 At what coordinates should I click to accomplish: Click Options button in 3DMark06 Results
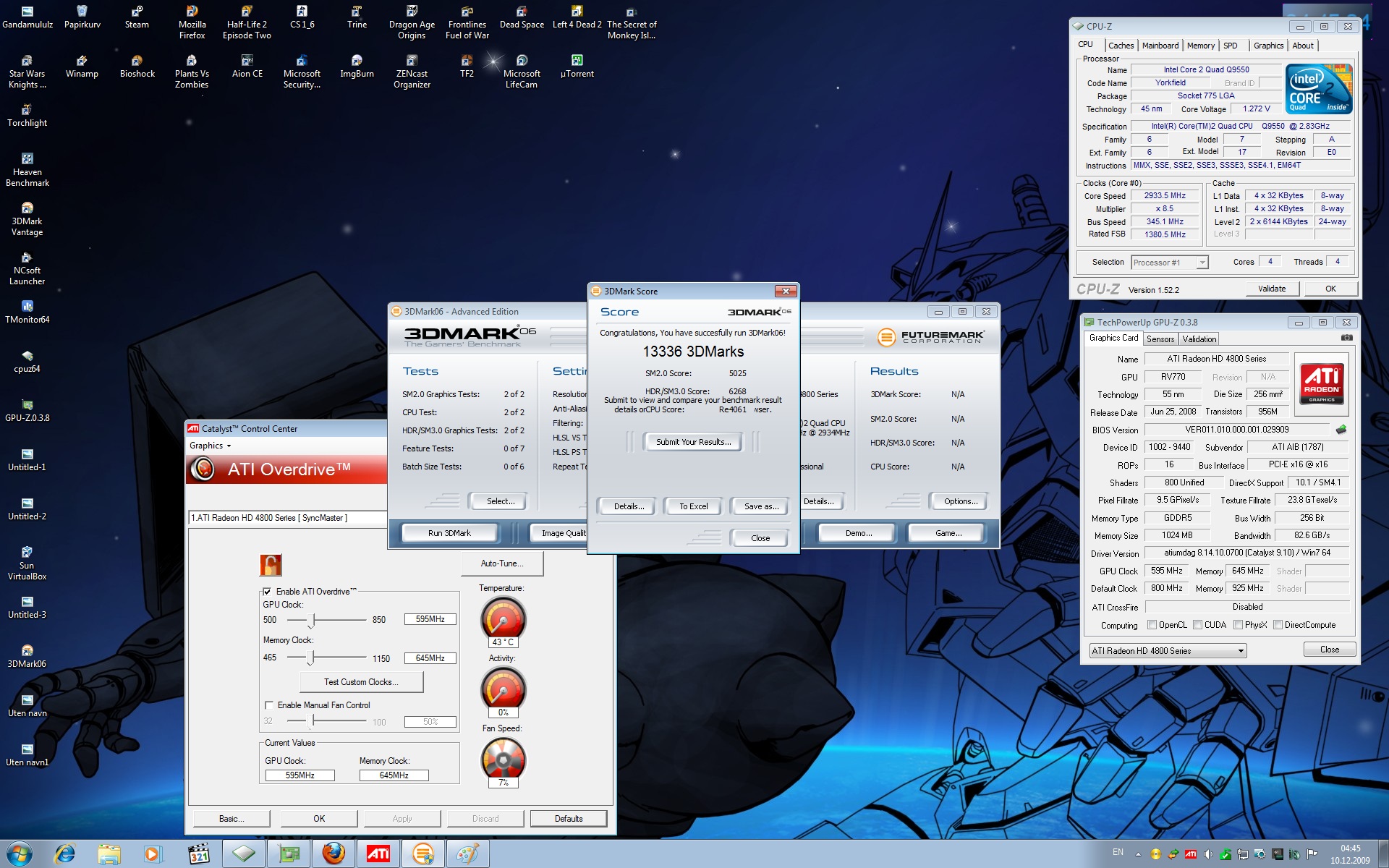pos(960,501)
